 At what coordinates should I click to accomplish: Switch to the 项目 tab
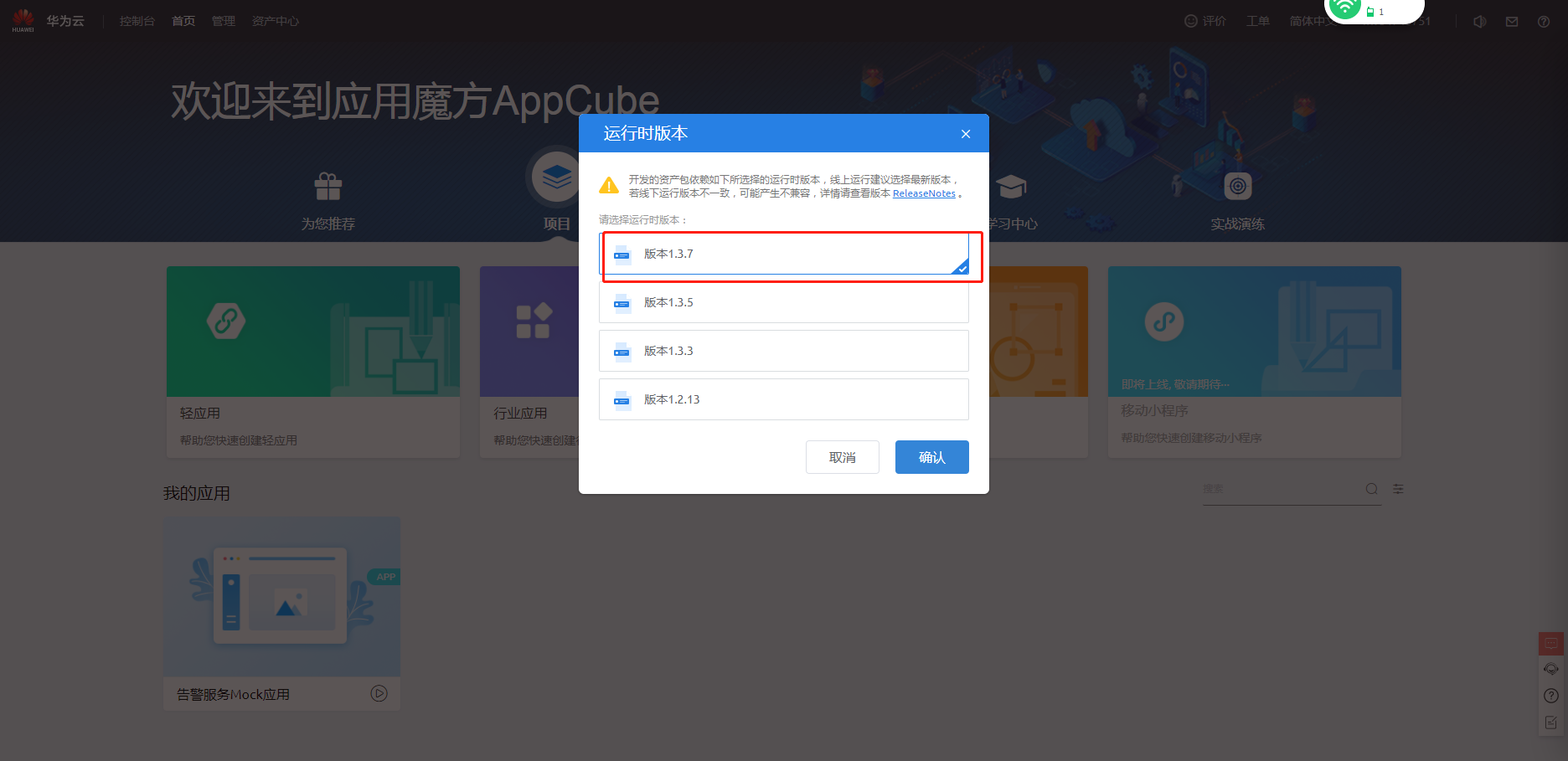[x=556, y=191]
